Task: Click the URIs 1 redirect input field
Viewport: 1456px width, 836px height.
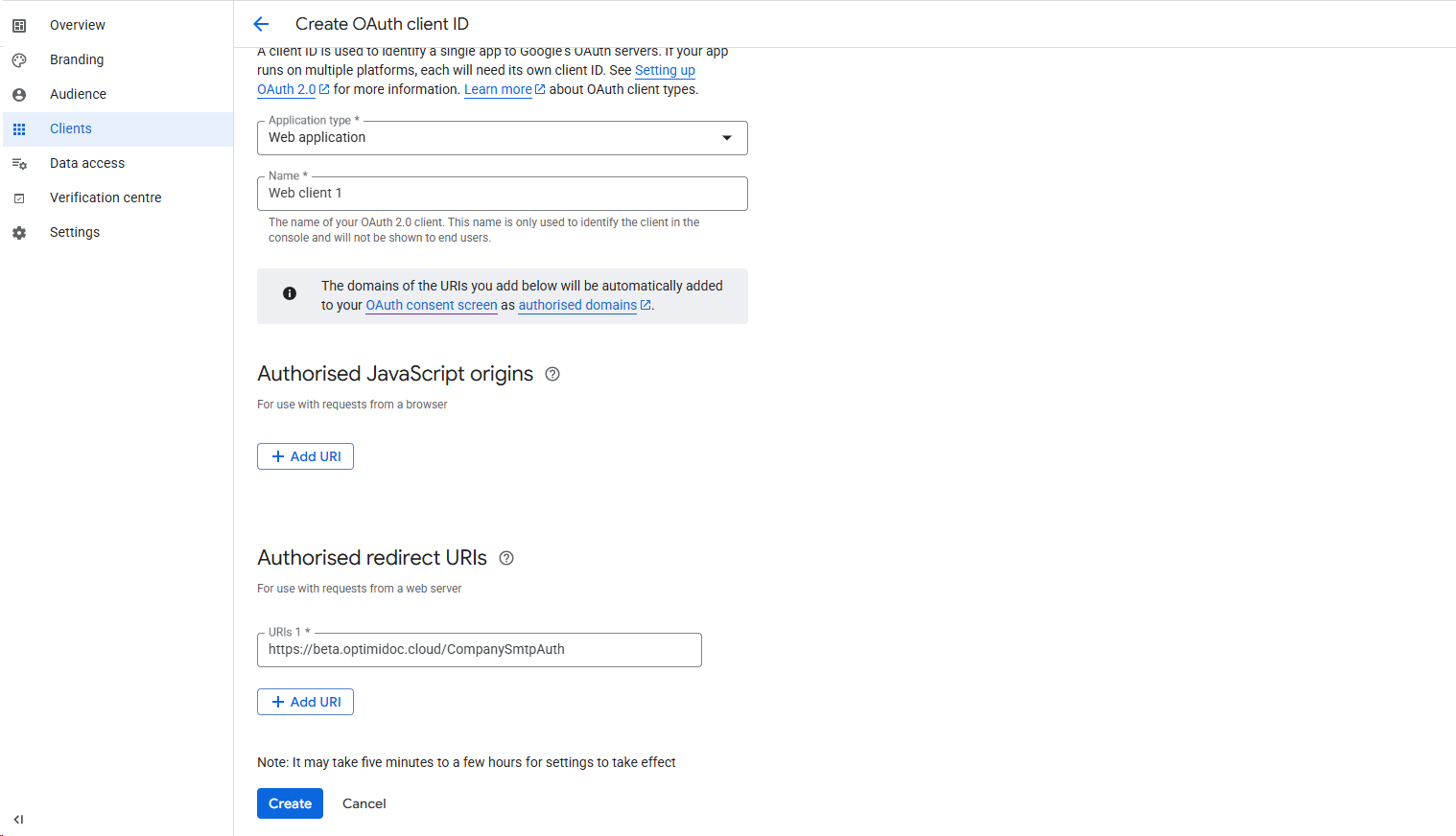Action: [479, 650]
